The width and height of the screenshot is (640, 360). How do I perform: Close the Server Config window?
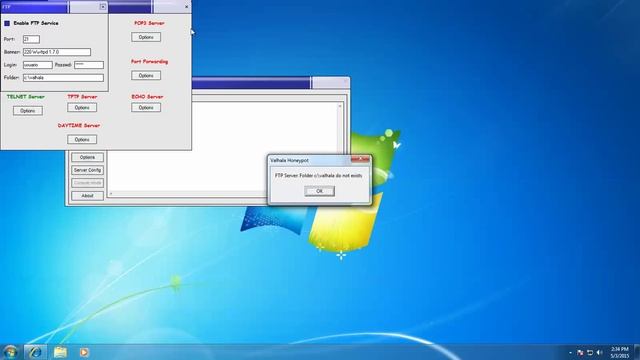[187, 7]
